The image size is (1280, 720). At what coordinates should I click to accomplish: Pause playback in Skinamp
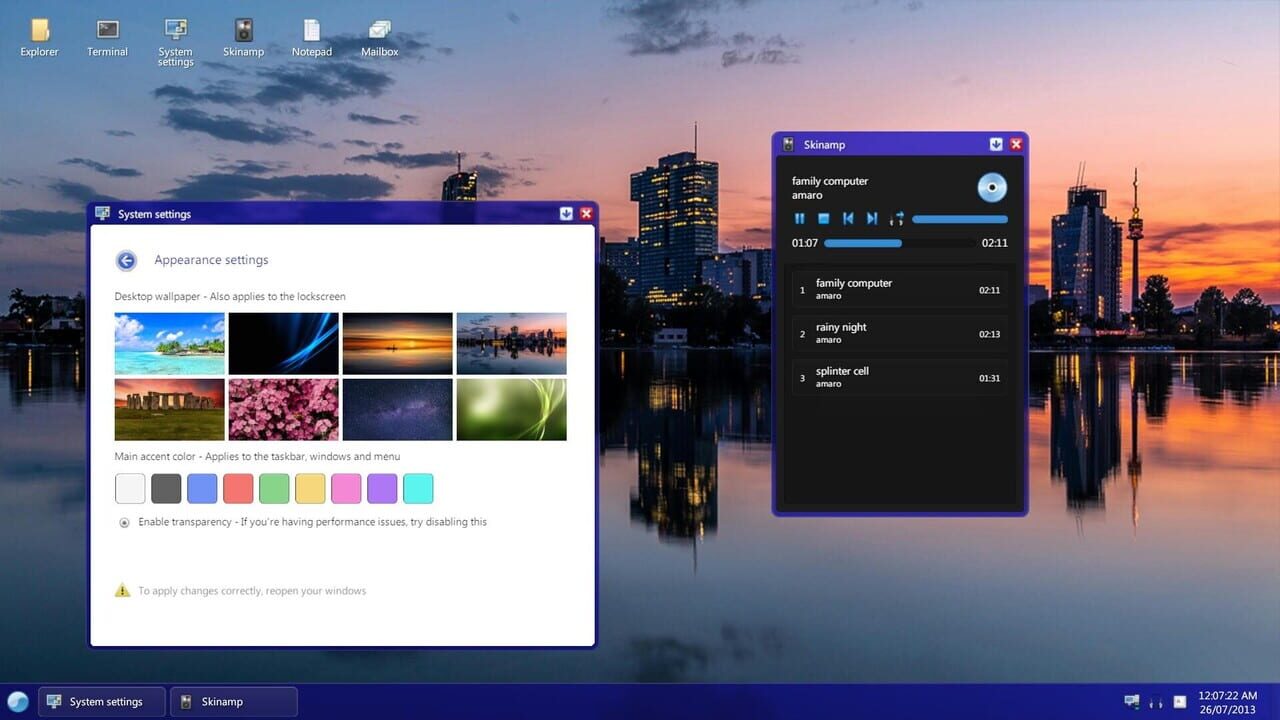click(800, 218)
